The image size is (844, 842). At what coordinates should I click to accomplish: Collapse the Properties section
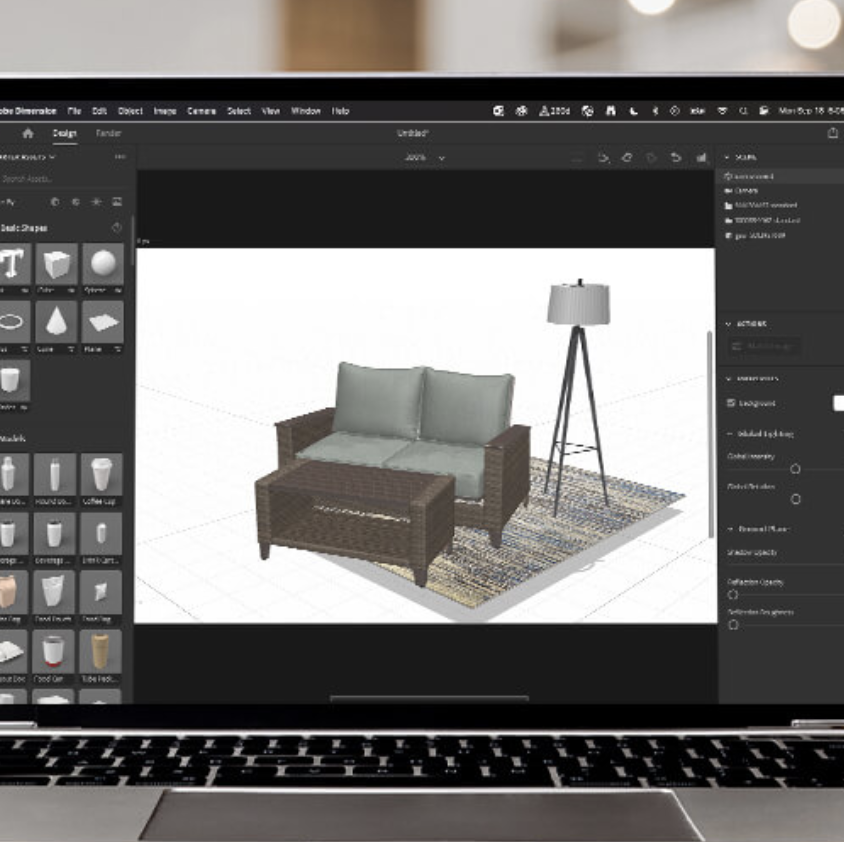point(728,378)
